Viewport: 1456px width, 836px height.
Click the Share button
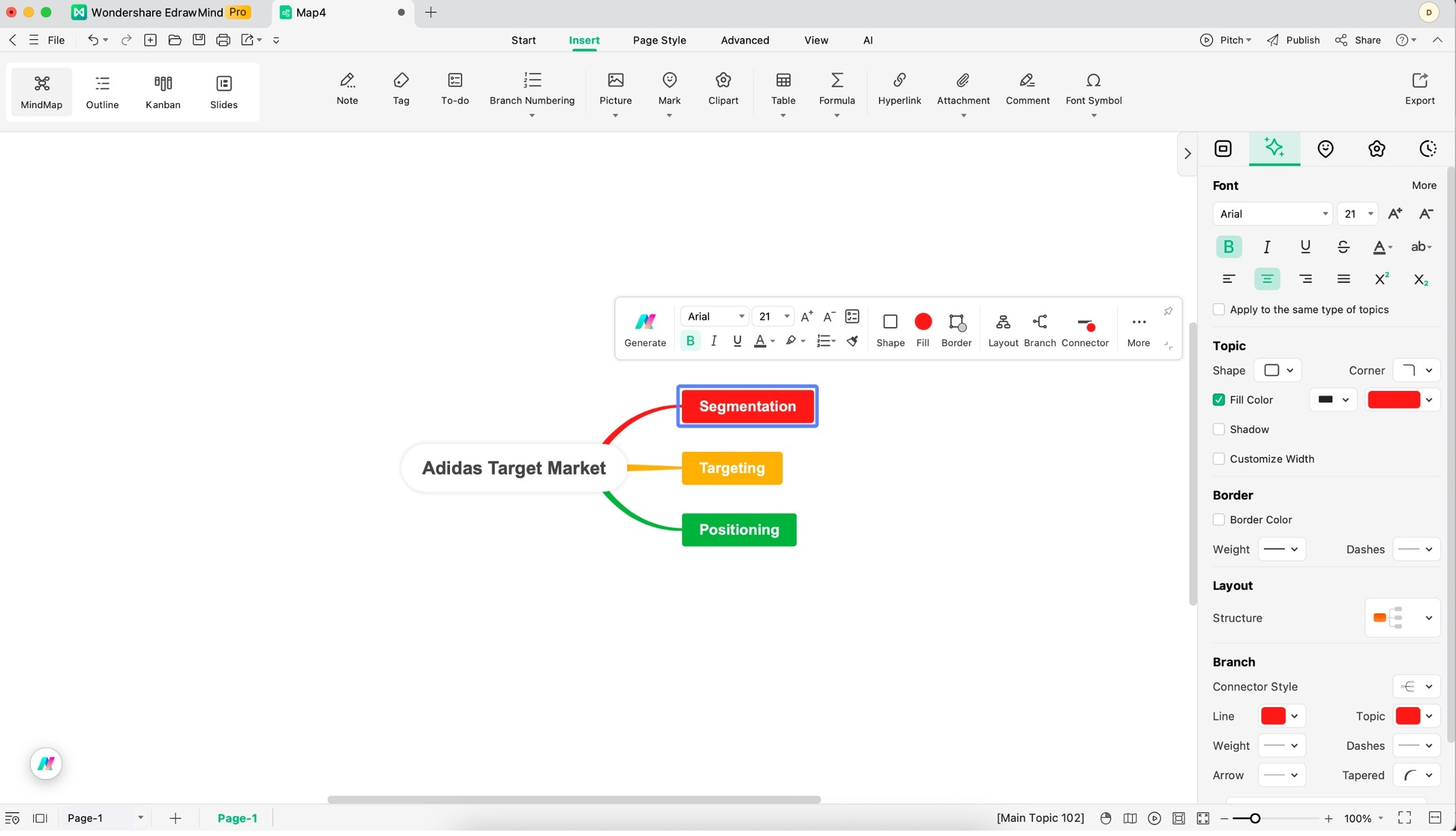1358,40
